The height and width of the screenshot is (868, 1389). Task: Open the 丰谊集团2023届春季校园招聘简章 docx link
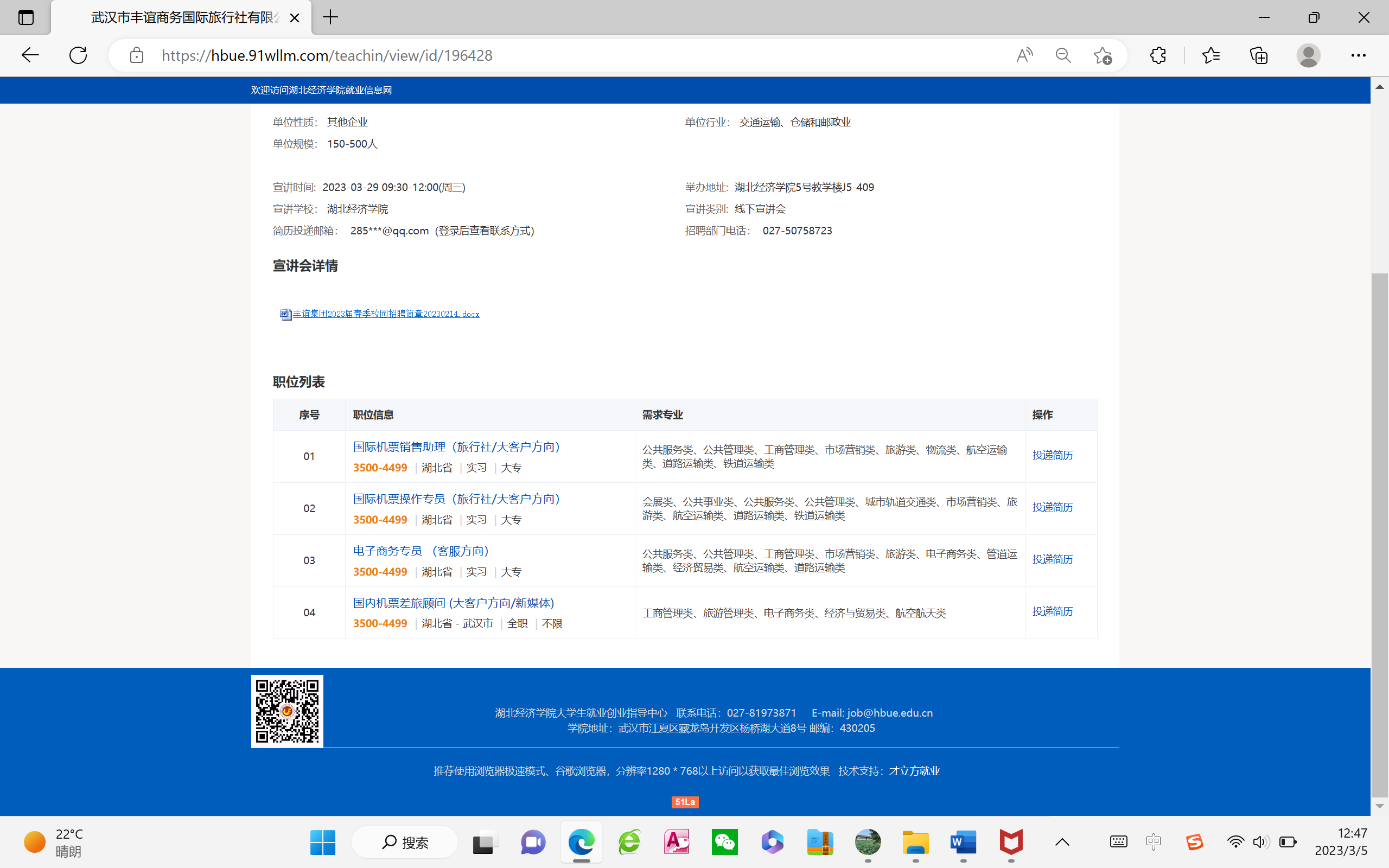click(386, 314)
